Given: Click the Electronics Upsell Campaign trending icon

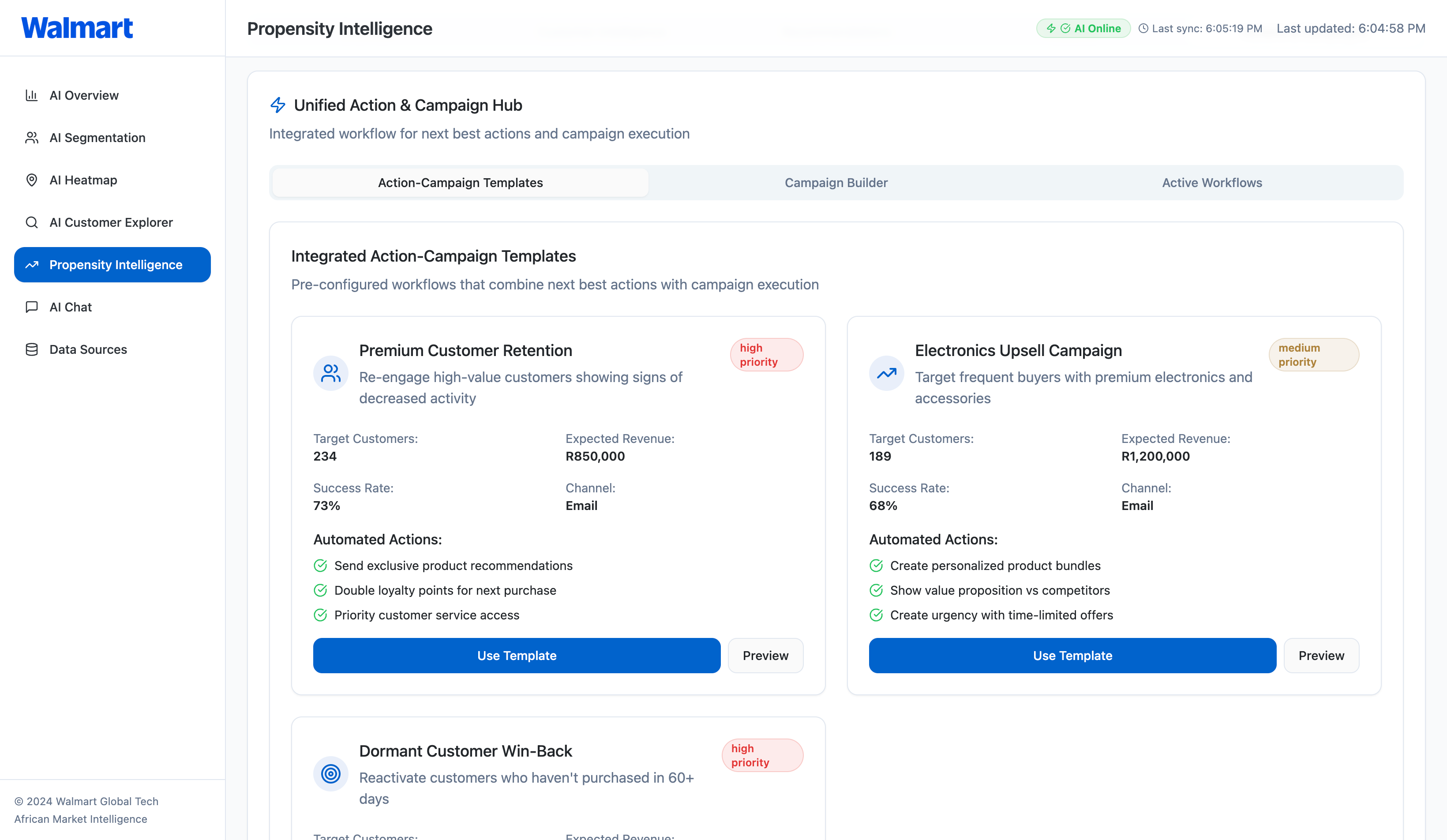Looking at the screenshot, I should point(887,373).
